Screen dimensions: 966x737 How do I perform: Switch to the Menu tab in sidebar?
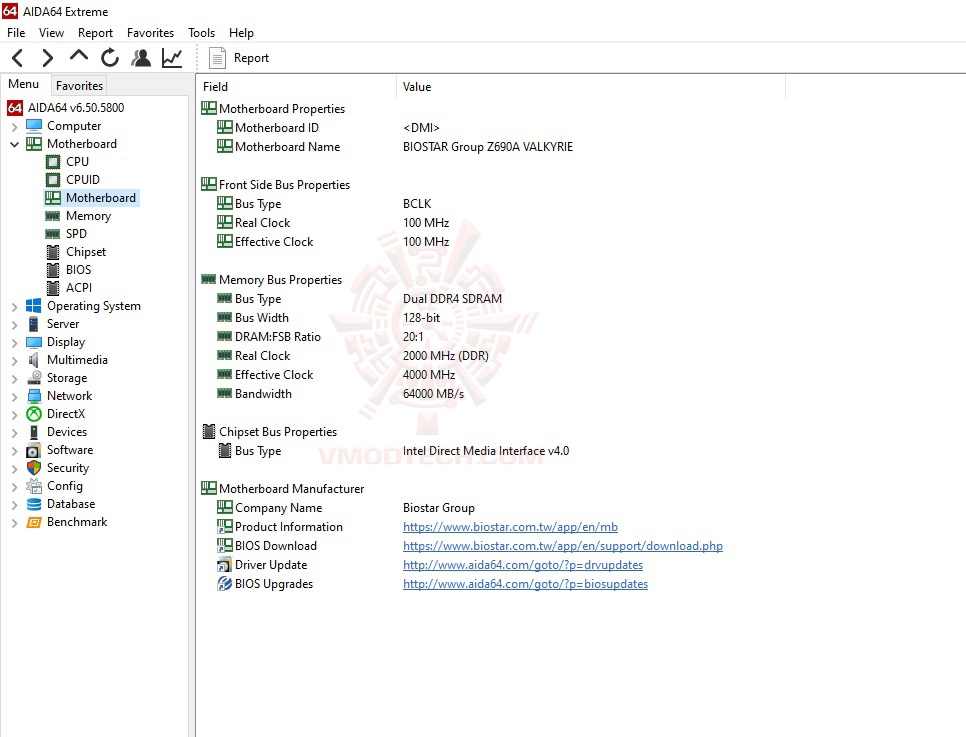23,84
